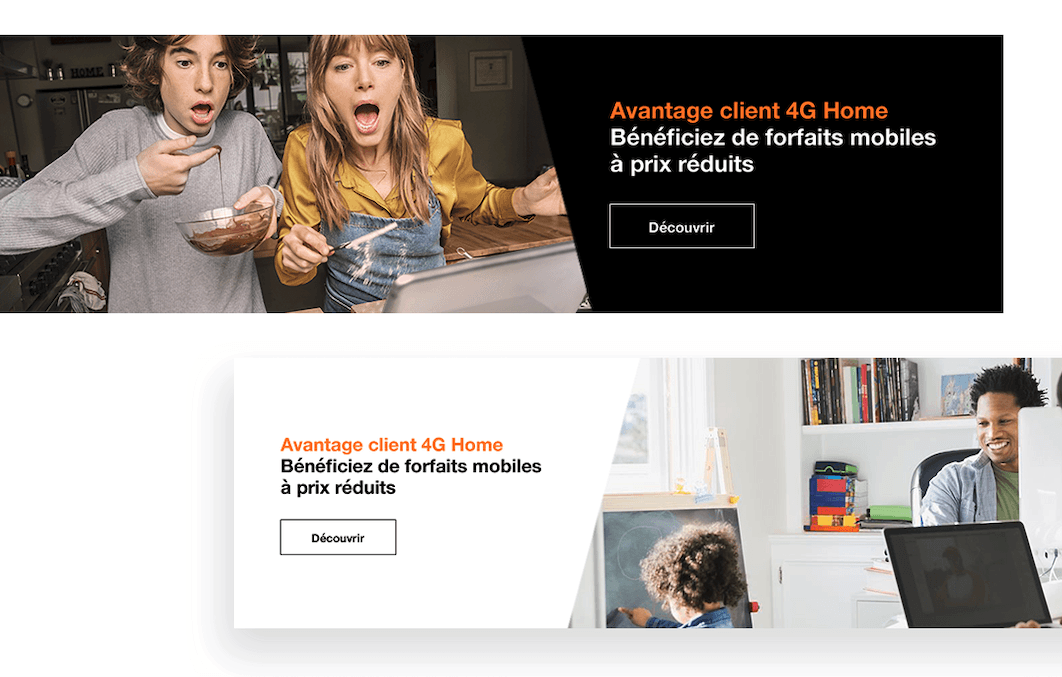Click the bookshelf filled with books
Viewport: 1062px width, 677px height.
pyautogui.click(x=860, y=391)
